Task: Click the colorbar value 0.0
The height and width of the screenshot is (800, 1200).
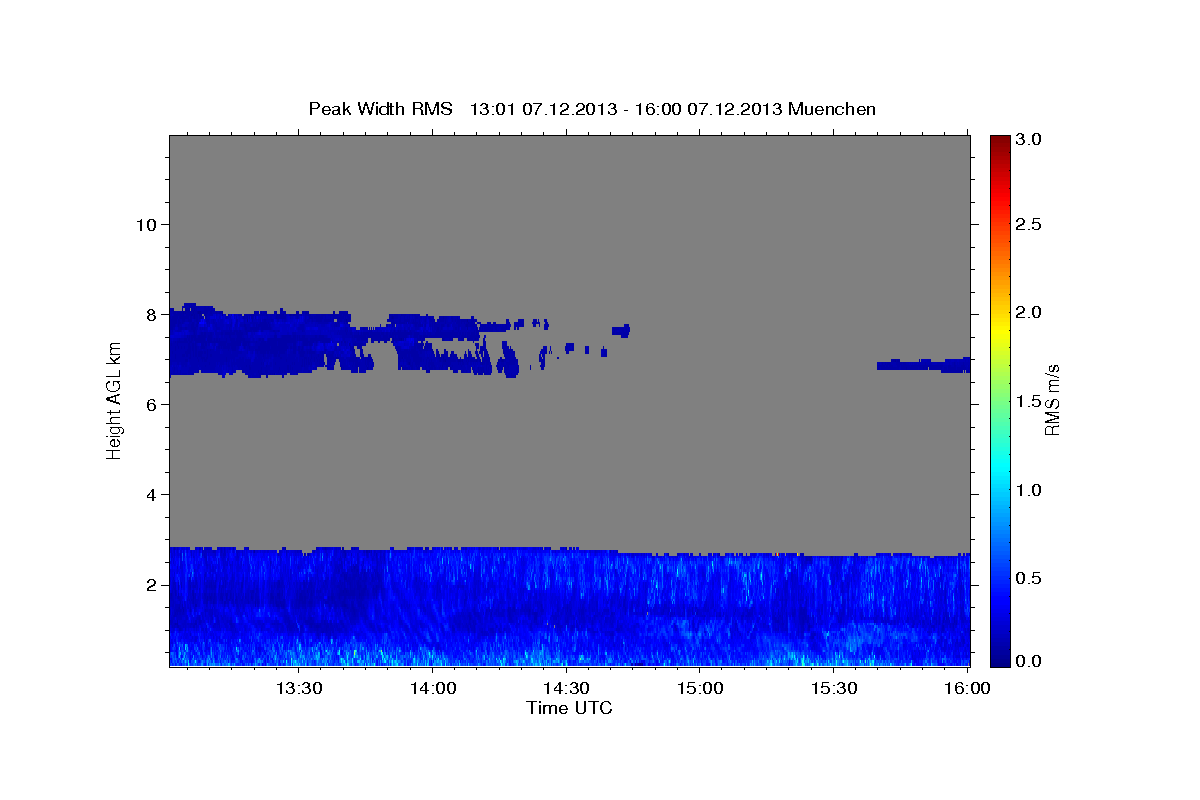Action: [1030, 661]
